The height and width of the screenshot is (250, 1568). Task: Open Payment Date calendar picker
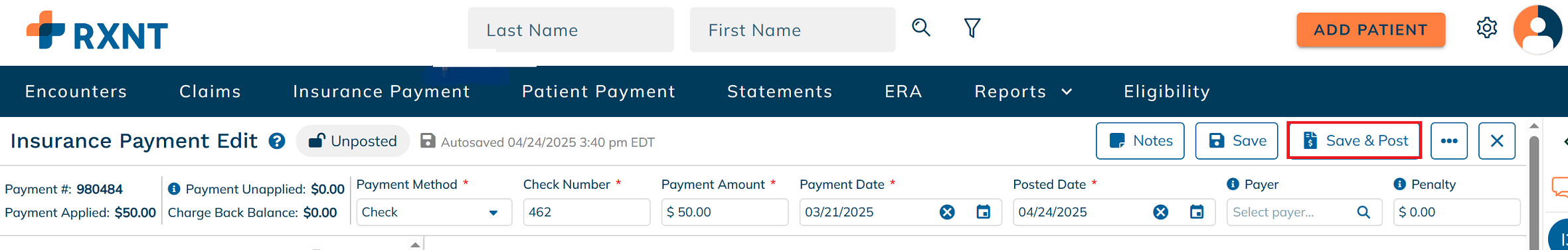click(984, 212)
